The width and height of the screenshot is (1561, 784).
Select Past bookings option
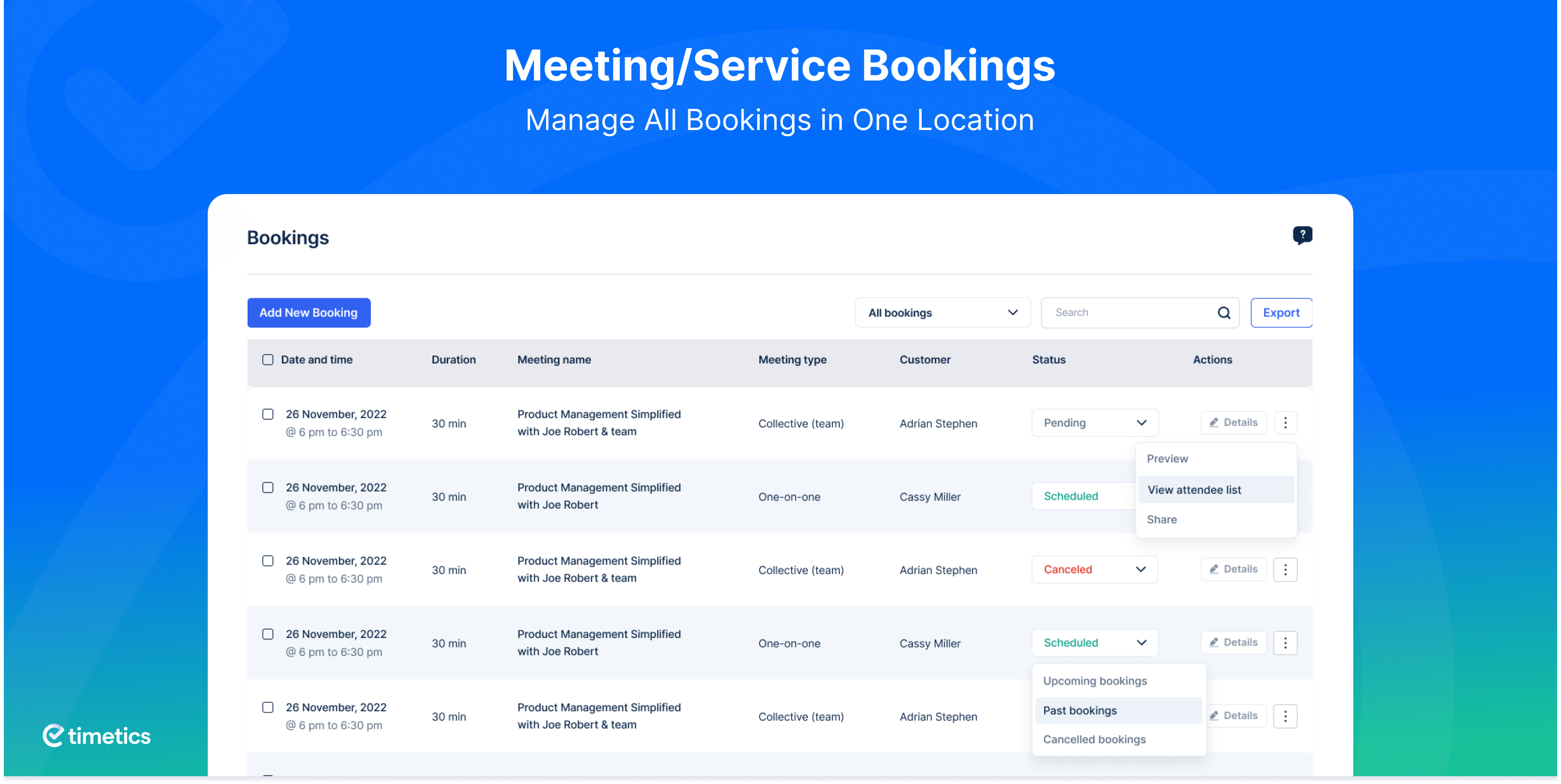click(1119, 711)
